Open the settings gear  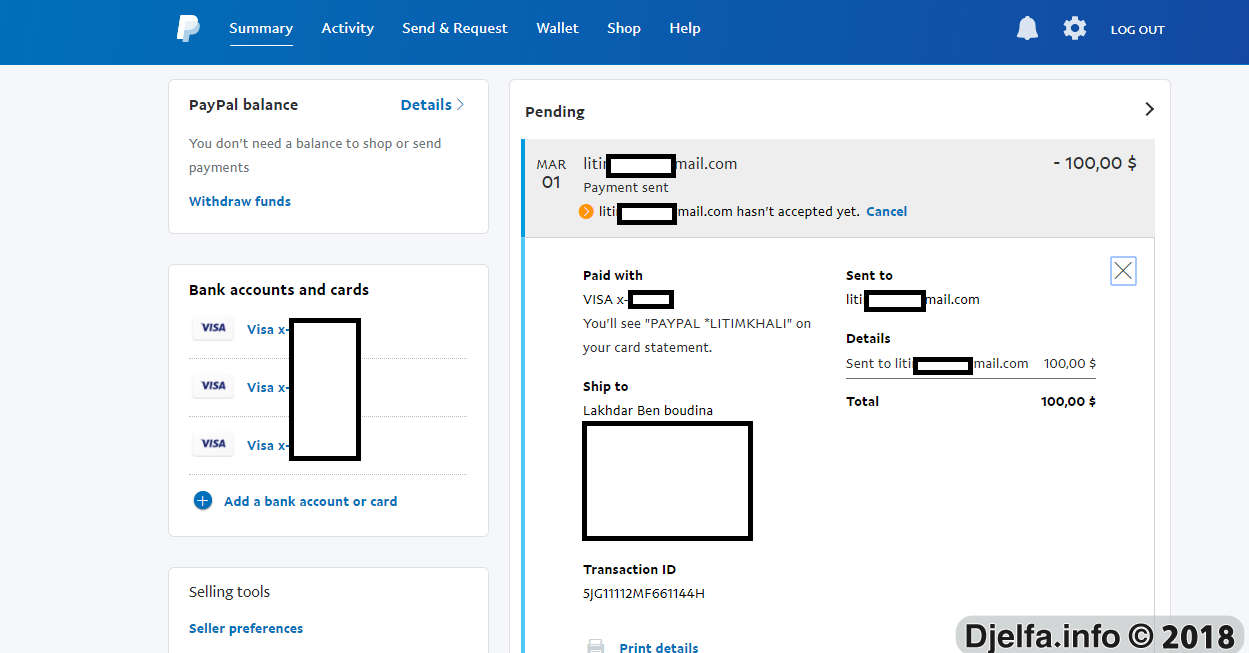1075,28
